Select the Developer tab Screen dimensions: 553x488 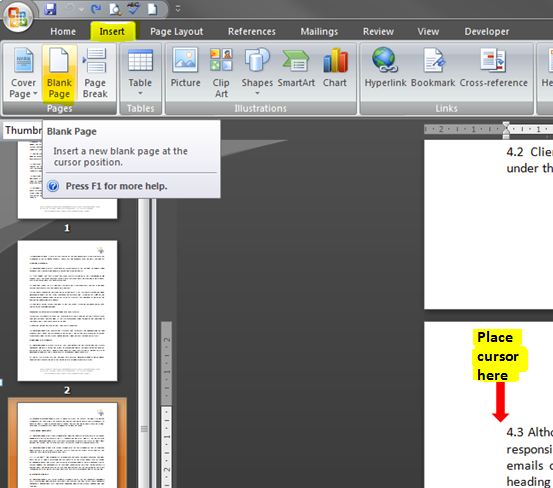pyautogui.click(x=487, y=31)
